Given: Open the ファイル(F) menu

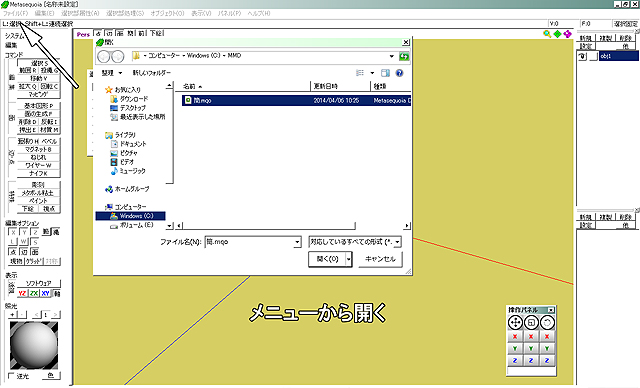Looking at the screenshot, I should pos(16,13).
